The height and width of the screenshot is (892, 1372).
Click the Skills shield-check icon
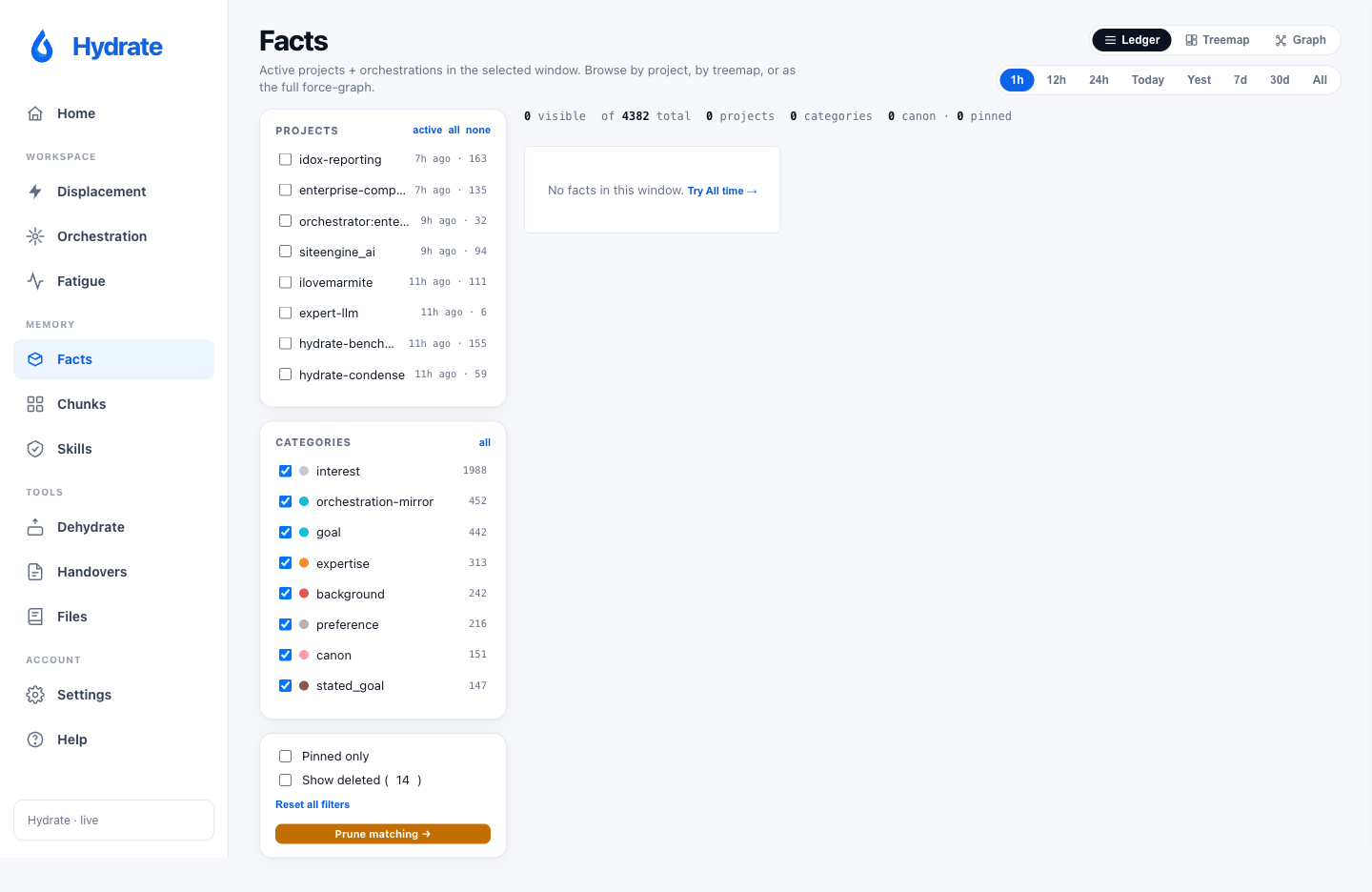click(35, 449)
